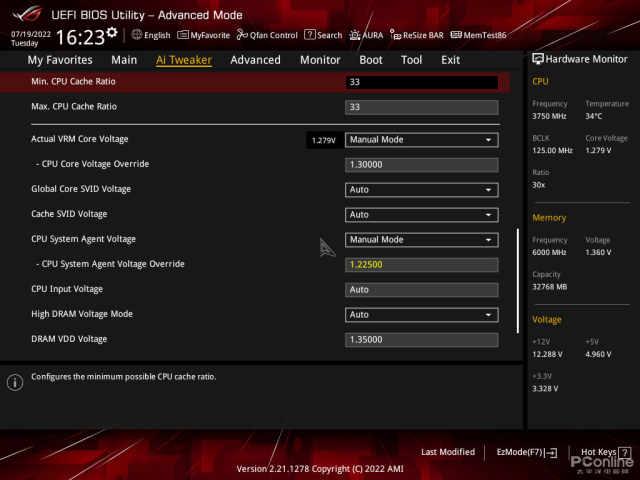
Task: Click the 1.279V voltage readout
Action: [324, 140]
